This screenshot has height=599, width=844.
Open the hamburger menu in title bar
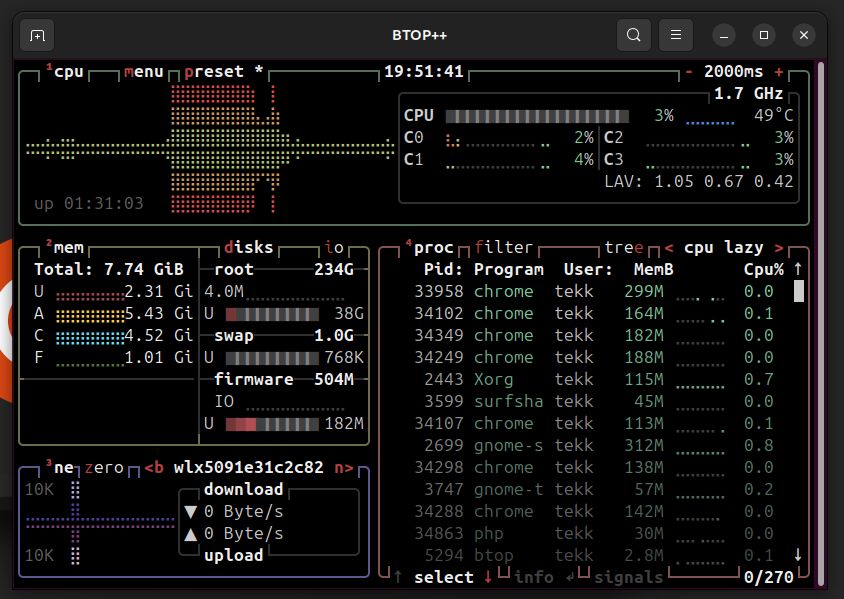pos(676,36)
